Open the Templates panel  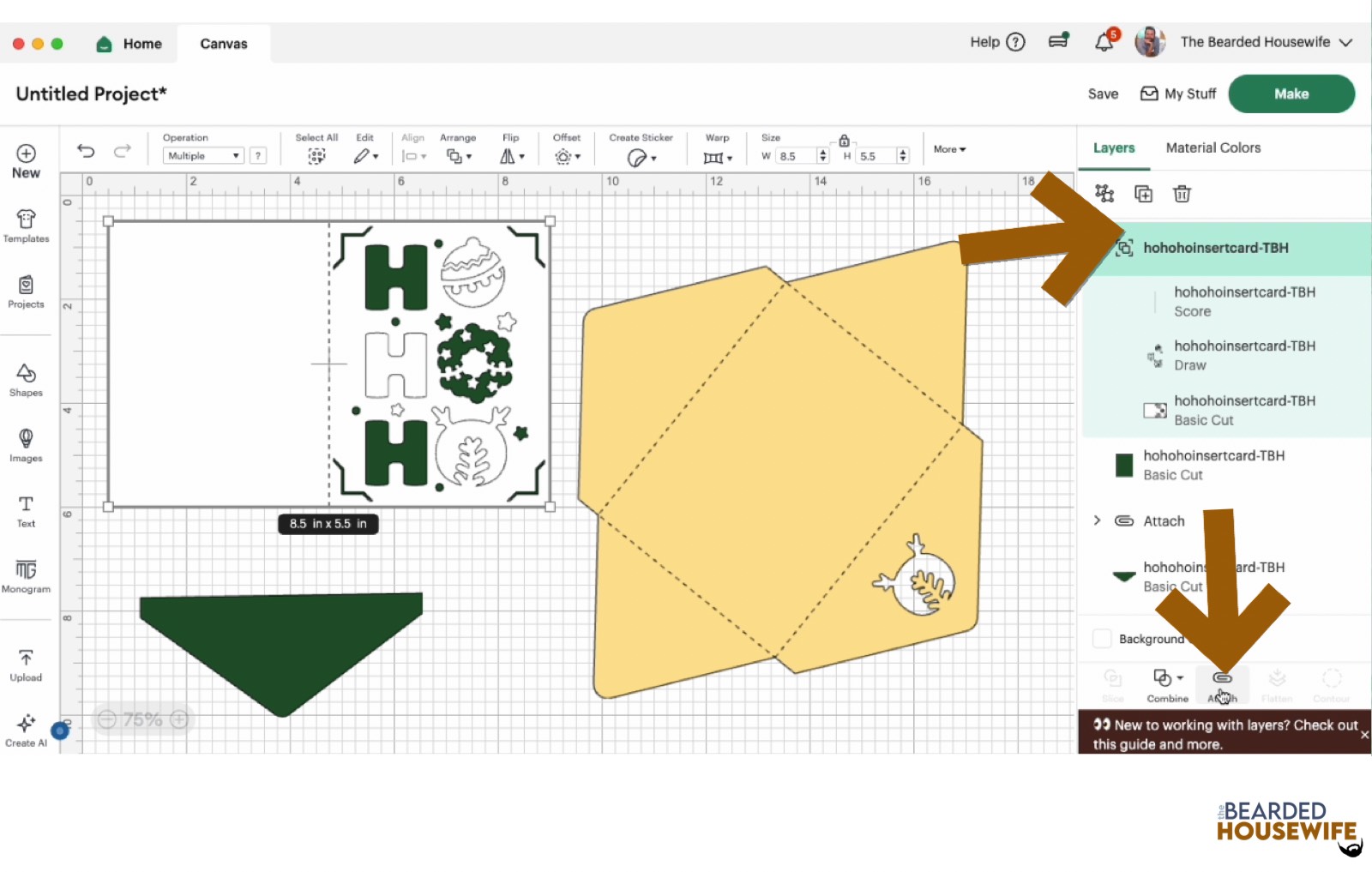[26, 226]
